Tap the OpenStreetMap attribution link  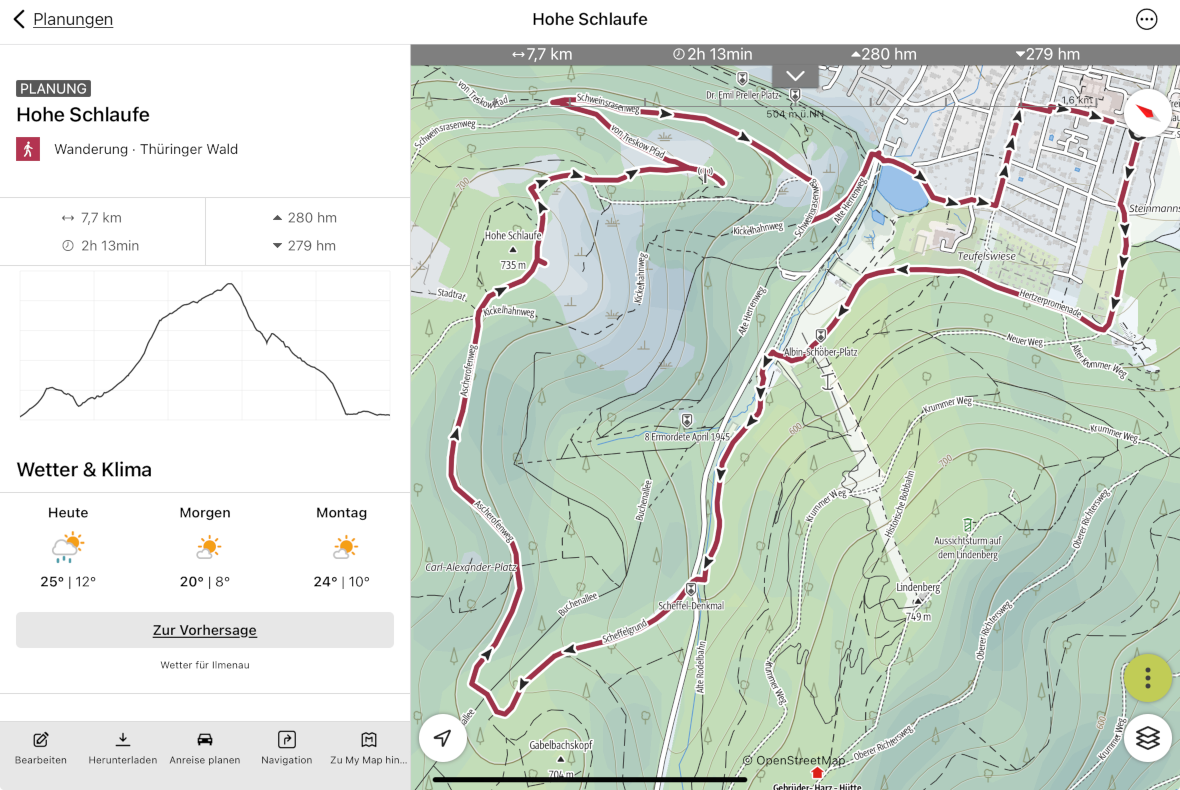pos(800,761)
